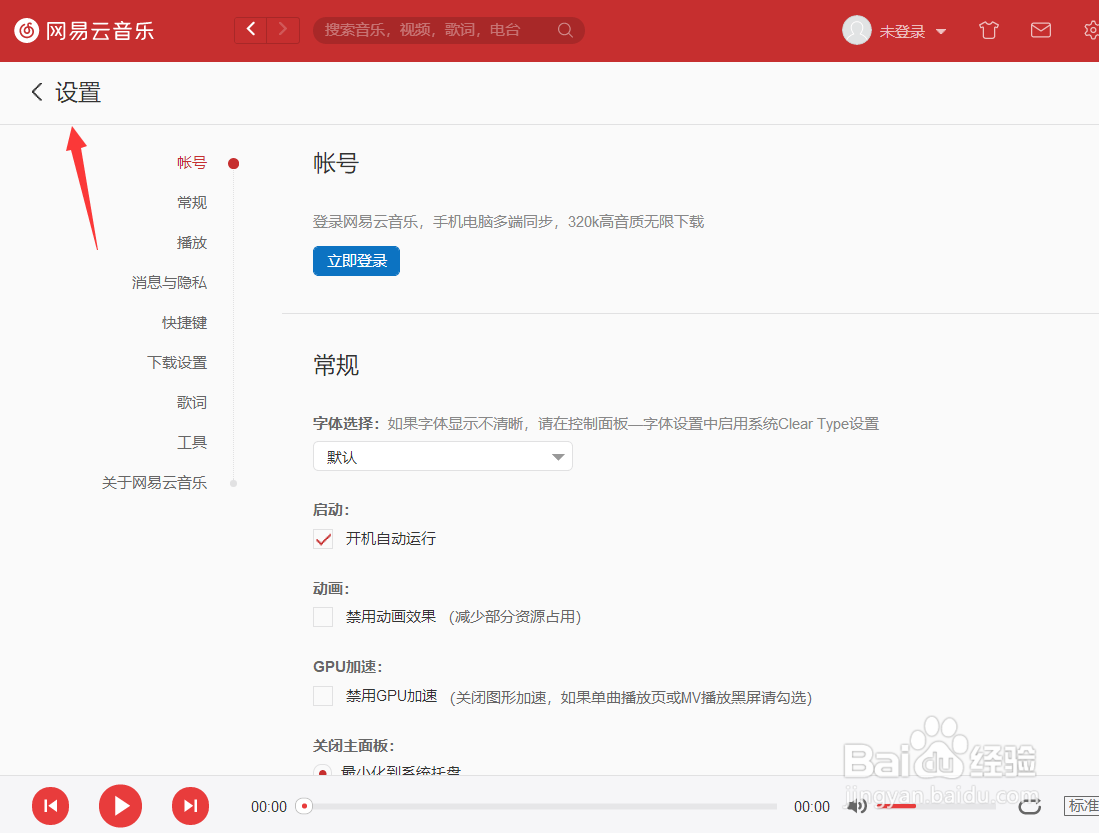Open the 标准 audio quality selector

pos(1083,806)
